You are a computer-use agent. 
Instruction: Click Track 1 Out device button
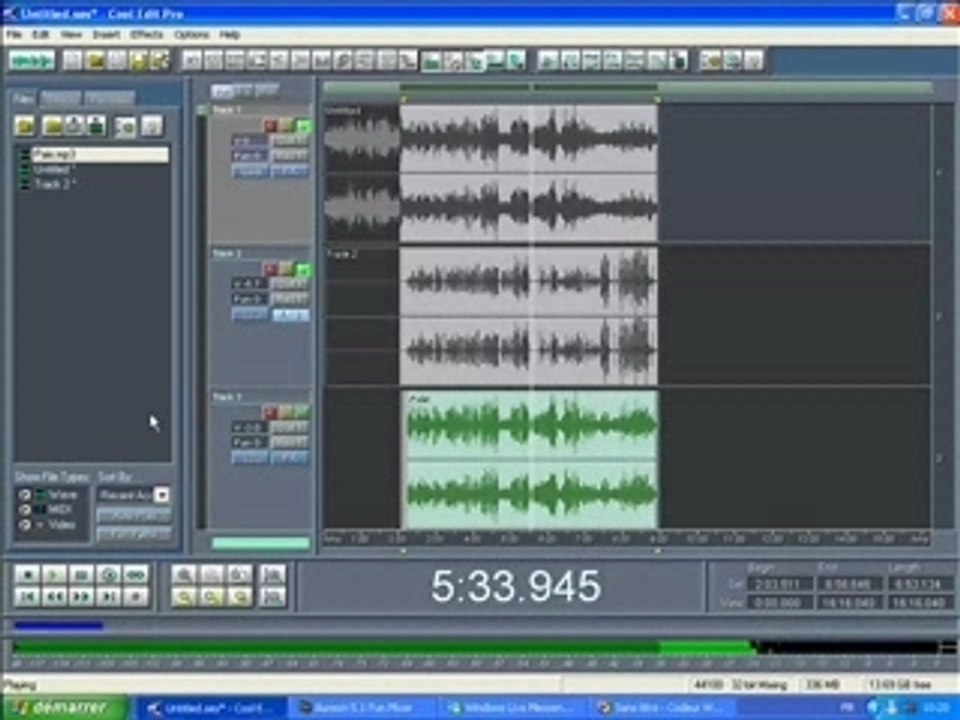(290, 141)
